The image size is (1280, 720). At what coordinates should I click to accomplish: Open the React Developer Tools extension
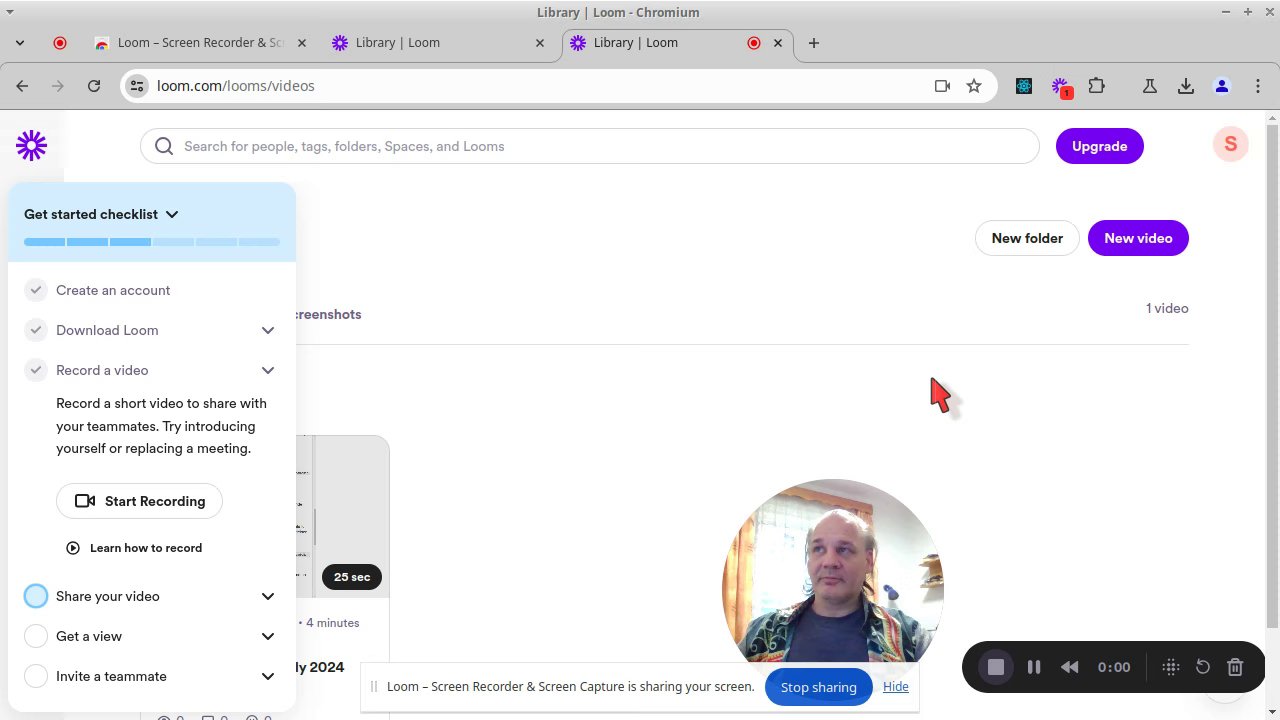point(1024,86)
